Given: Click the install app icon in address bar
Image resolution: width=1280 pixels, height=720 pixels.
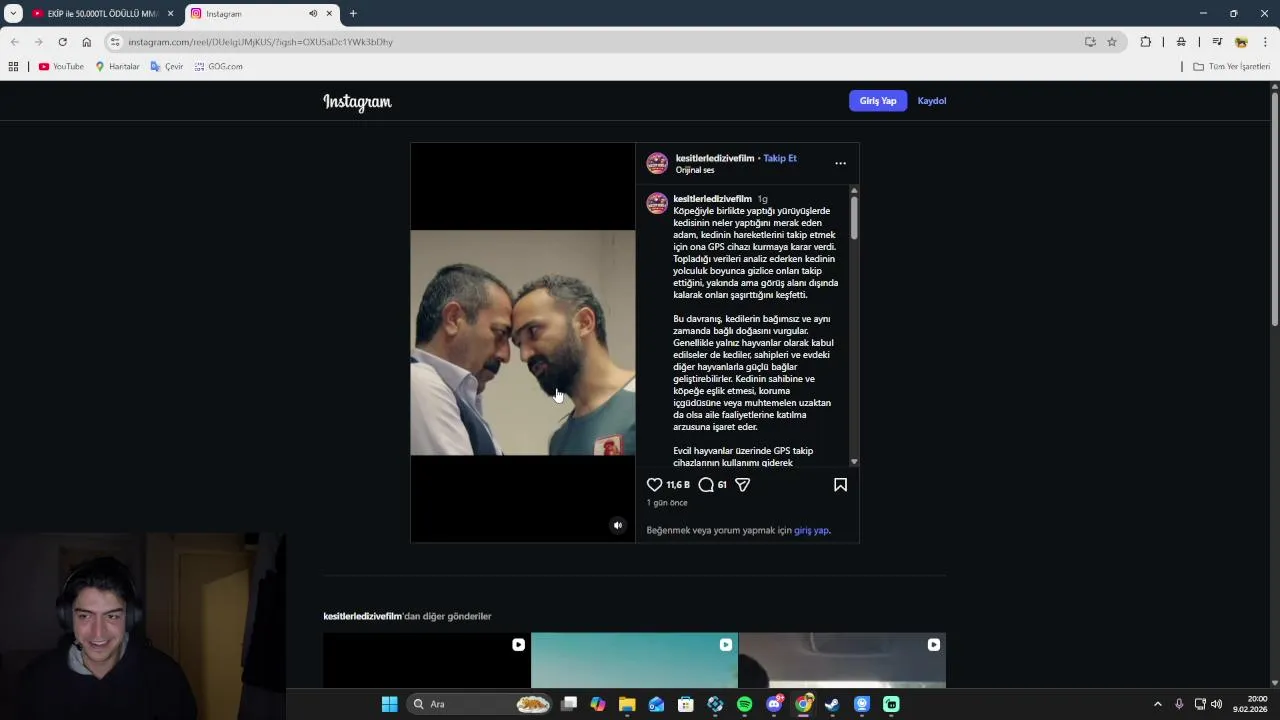Looking at the screenshot, I should point(1090,42).
